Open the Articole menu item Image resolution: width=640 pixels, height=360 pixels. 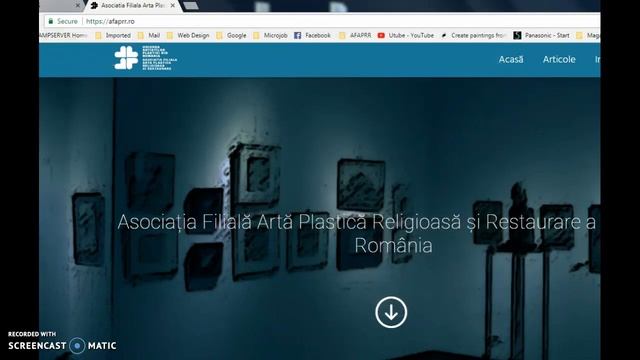coord(559,60)
